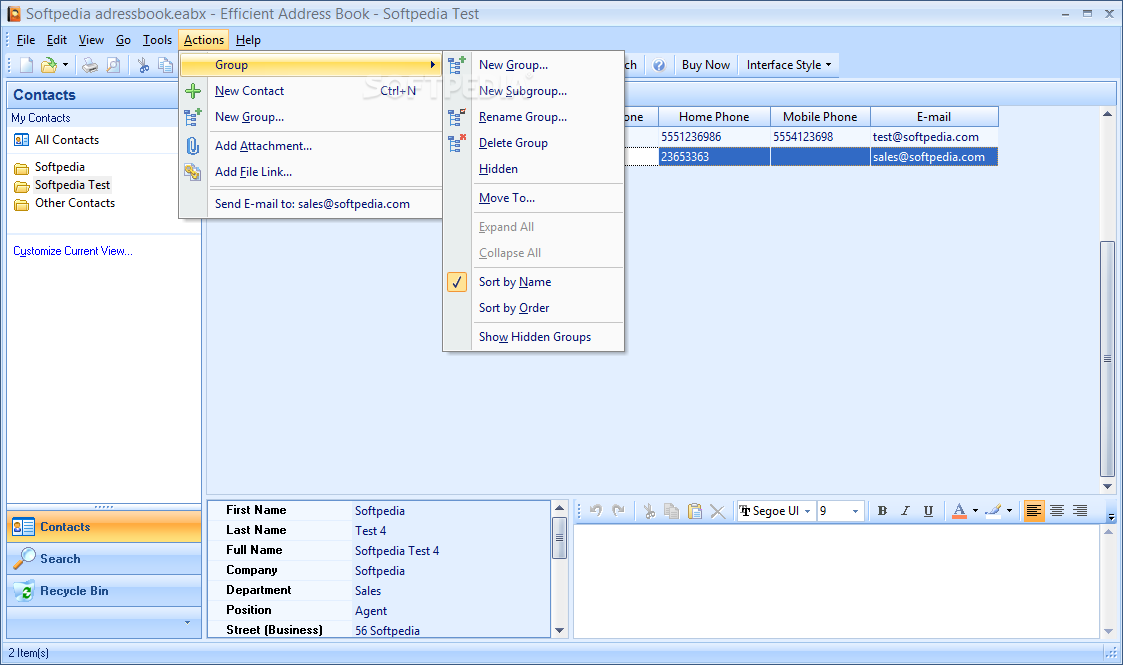Select the Softpedia Test folder
The image size is (1123, 665).
coord(72,185)
